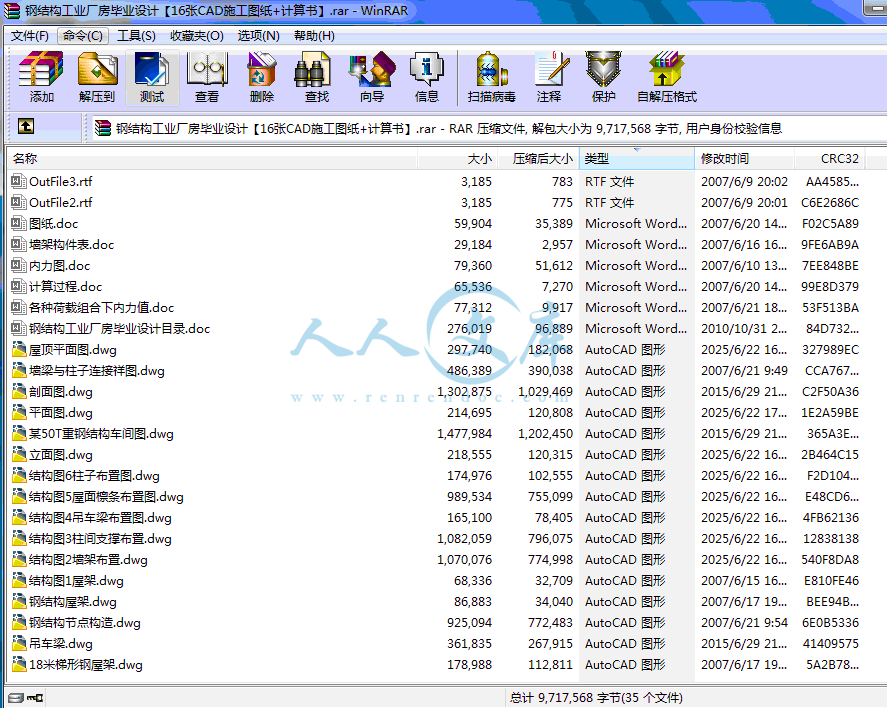Click the size value 1,477,984
The height and width of the screenshot is (708, 887).
click(464, 433)
